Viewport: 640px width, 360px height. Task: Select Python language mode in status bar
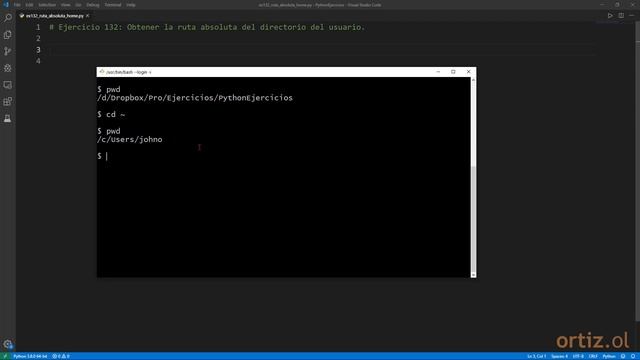(609, 356)
